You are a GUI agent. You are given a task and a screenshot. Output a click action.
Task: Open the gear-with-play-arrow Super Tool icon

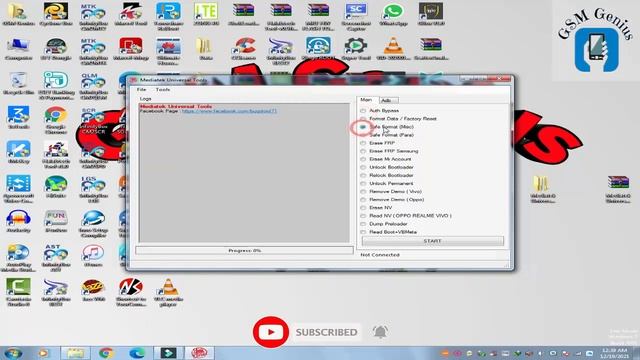coord(356,49)
